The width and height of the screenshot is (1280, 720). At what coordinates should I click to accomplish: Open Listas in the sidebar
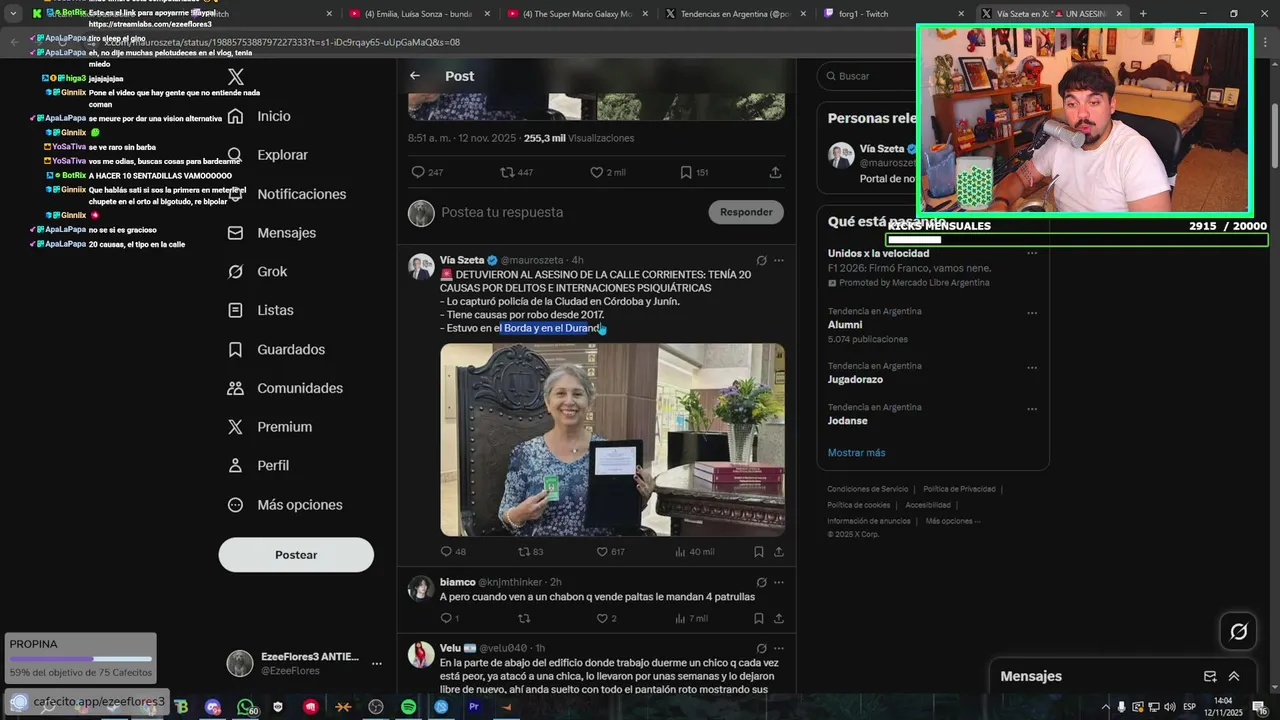[260, 311]
